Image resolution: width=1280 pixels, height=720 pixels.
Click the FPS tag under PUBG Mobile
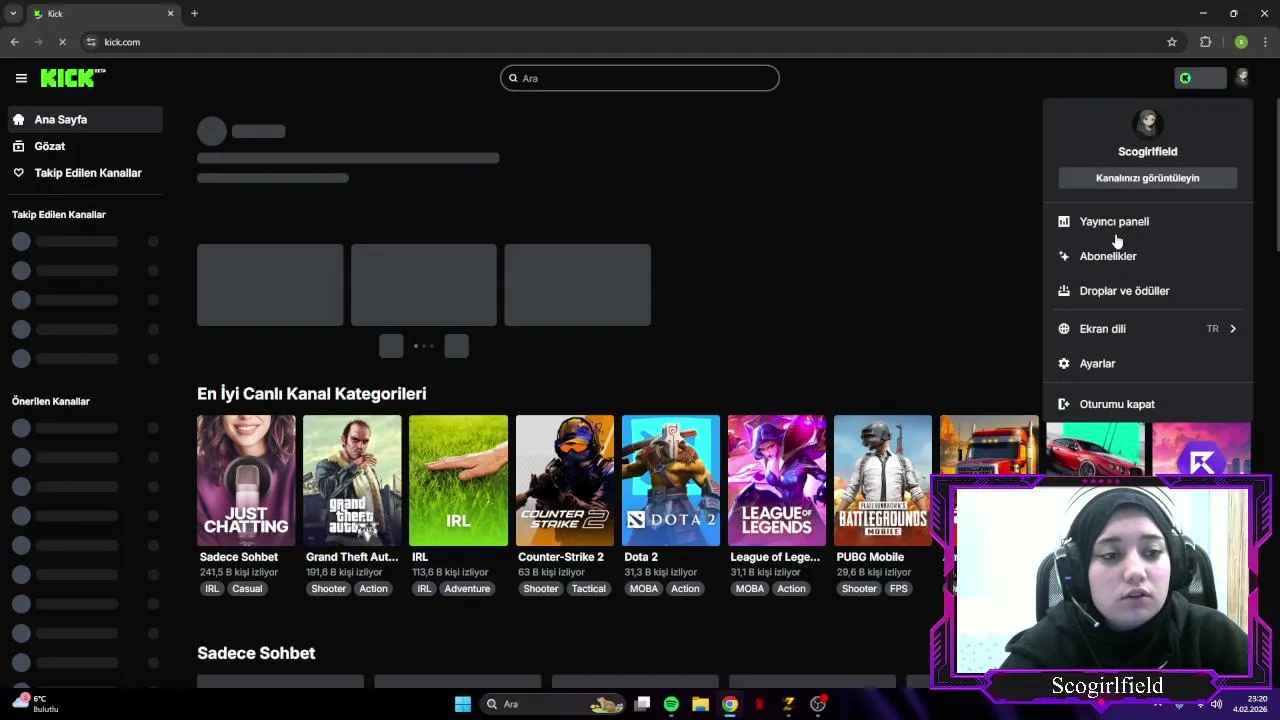(x=899, y=589)
